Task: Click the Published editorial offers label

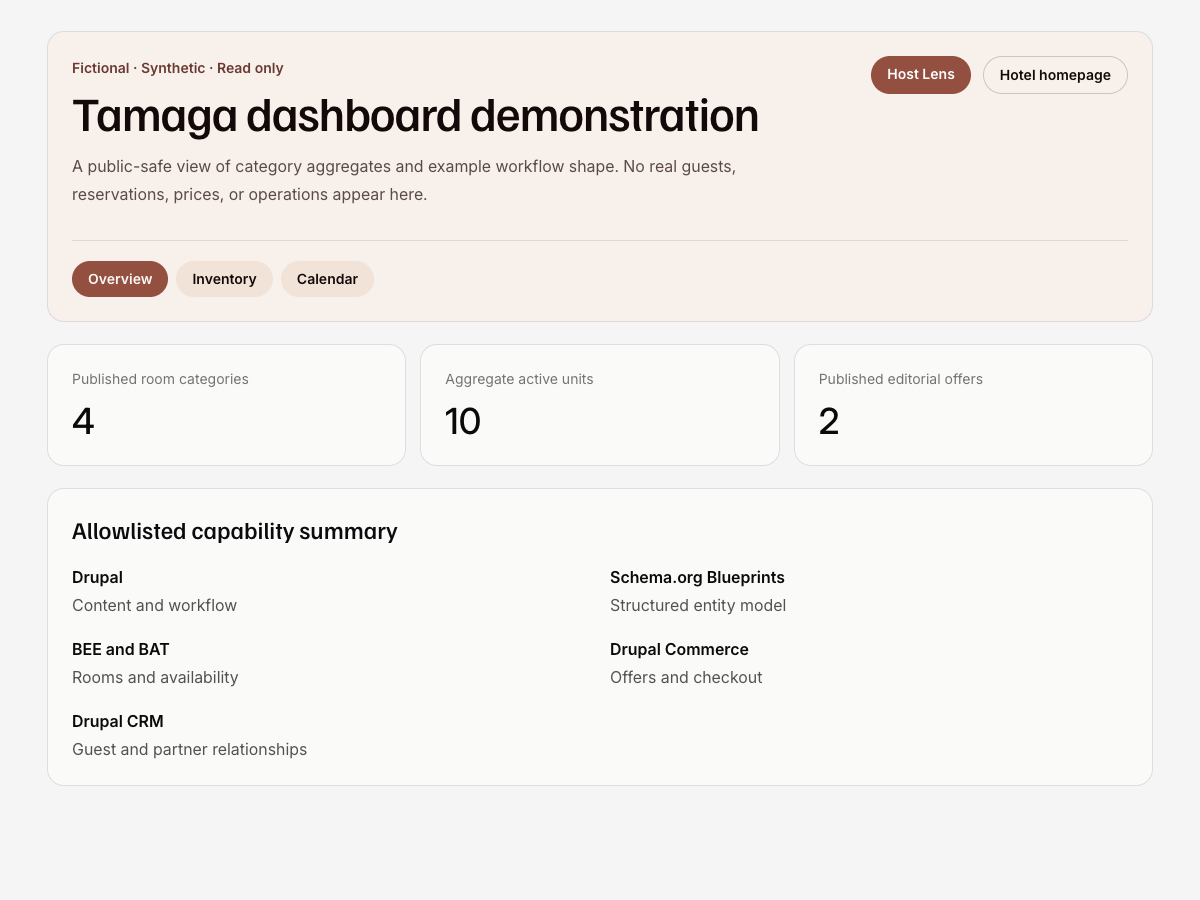Action: [x=901, y=379]
